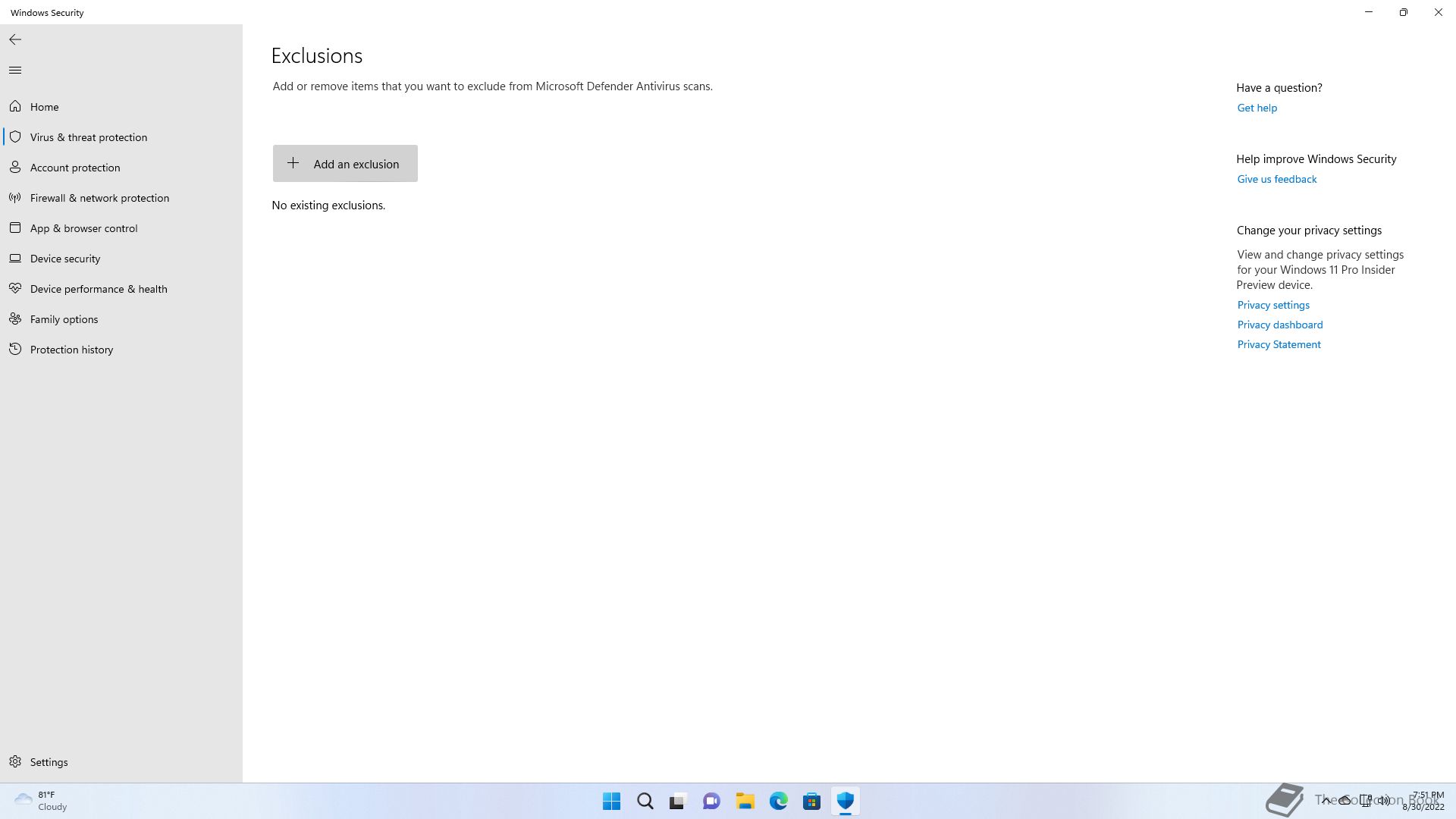Click Firewall & network protection antenna icon
Image resolution: width=1456 pixels, height=819 pixels.
coord(15,197)
